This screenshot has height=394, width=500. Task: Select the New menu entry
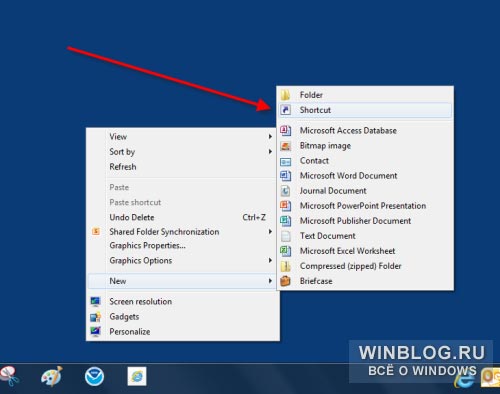point(118,281)
